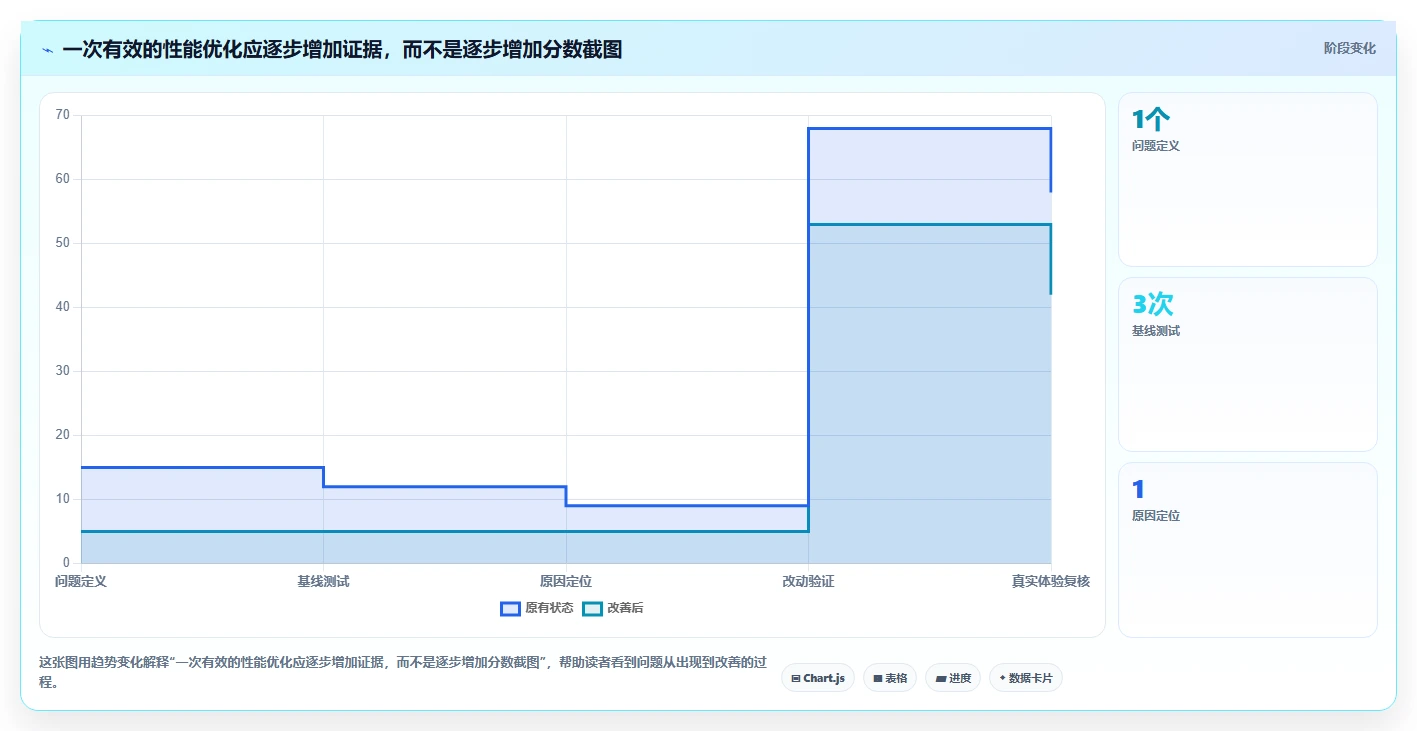Toggle the 原有状态 legend entry
The image size is (1417, 731).
pyautogui.click(x=537, y=608)
